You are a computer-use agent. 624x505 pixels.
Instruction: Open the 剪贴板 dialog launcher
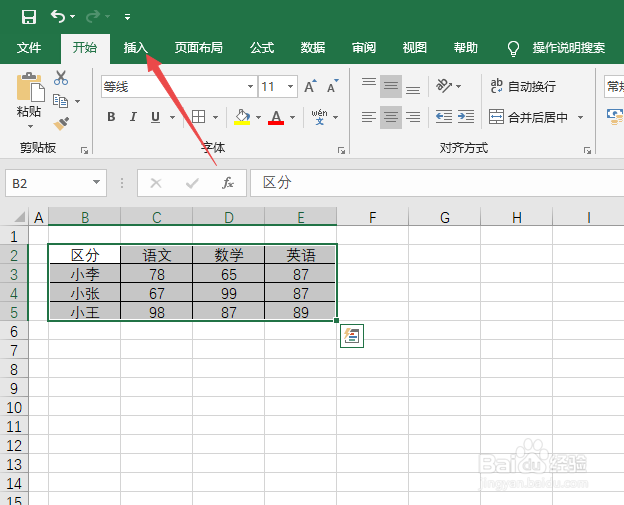click(84, 150)
